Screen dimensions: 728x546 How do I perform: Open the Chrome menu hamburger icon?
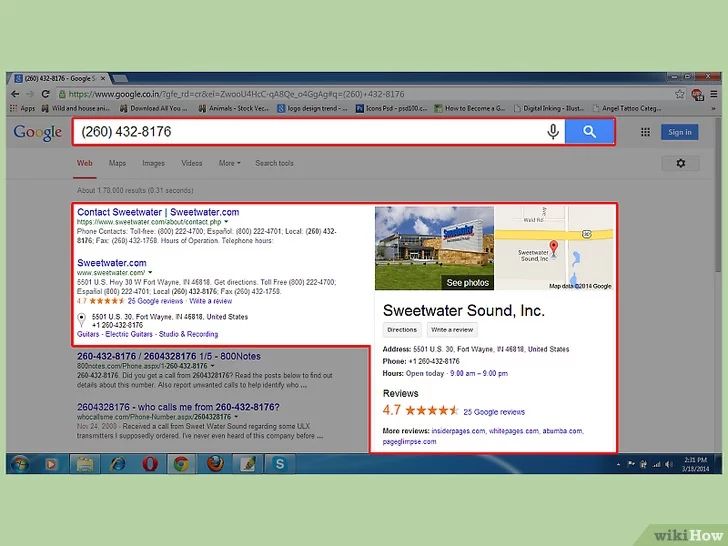pos(714,94)
